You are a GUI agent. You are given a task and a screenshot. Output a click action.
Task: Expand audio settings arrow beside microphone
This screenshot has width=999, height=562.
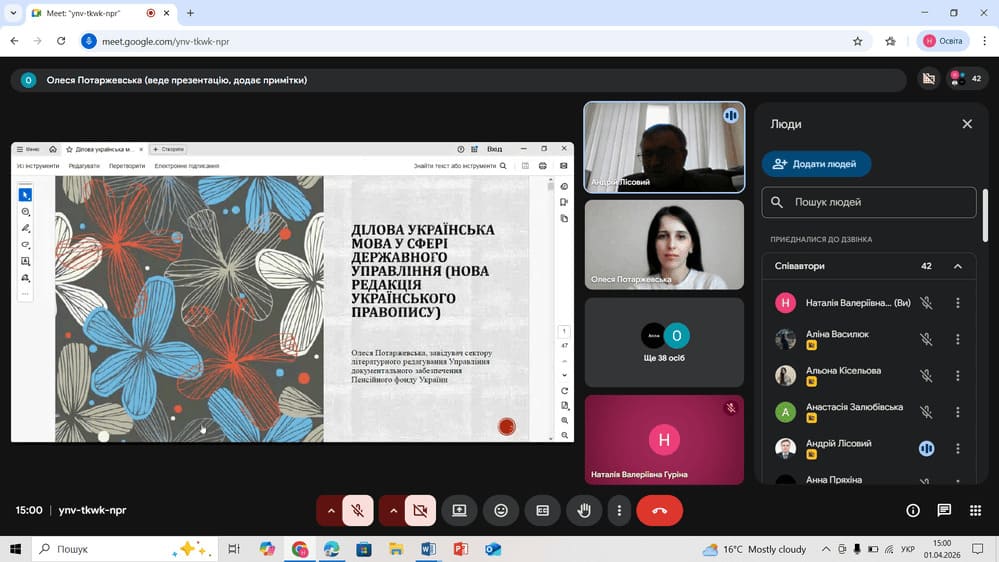(x=331, y=510)
